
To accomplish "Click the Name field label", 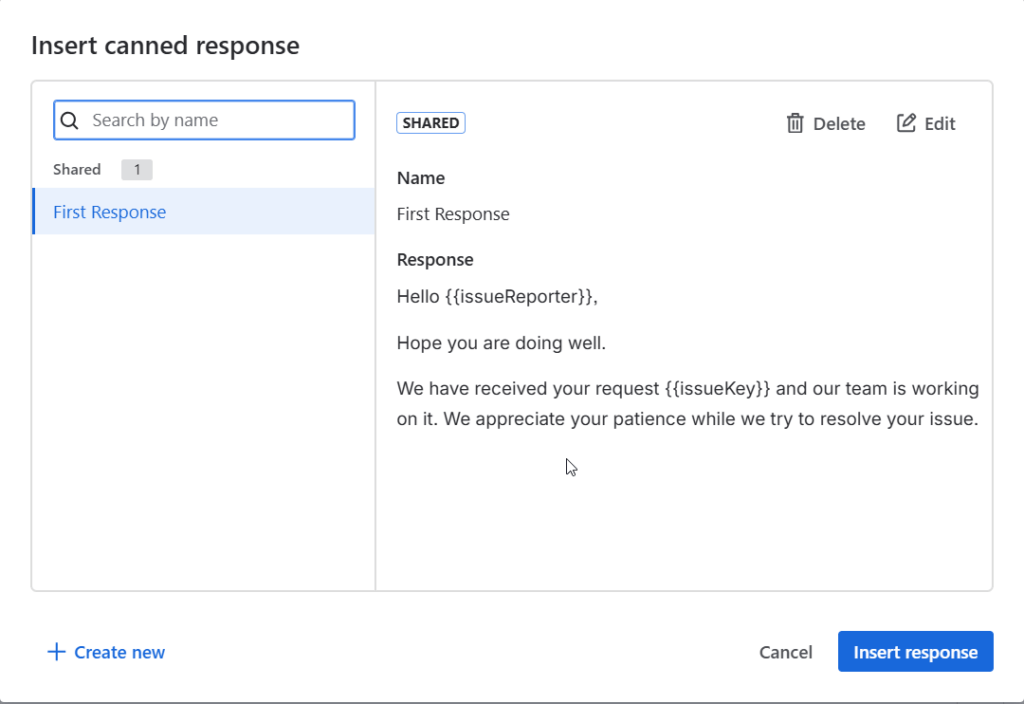I will pyautogui.click(x=421, y=178).
